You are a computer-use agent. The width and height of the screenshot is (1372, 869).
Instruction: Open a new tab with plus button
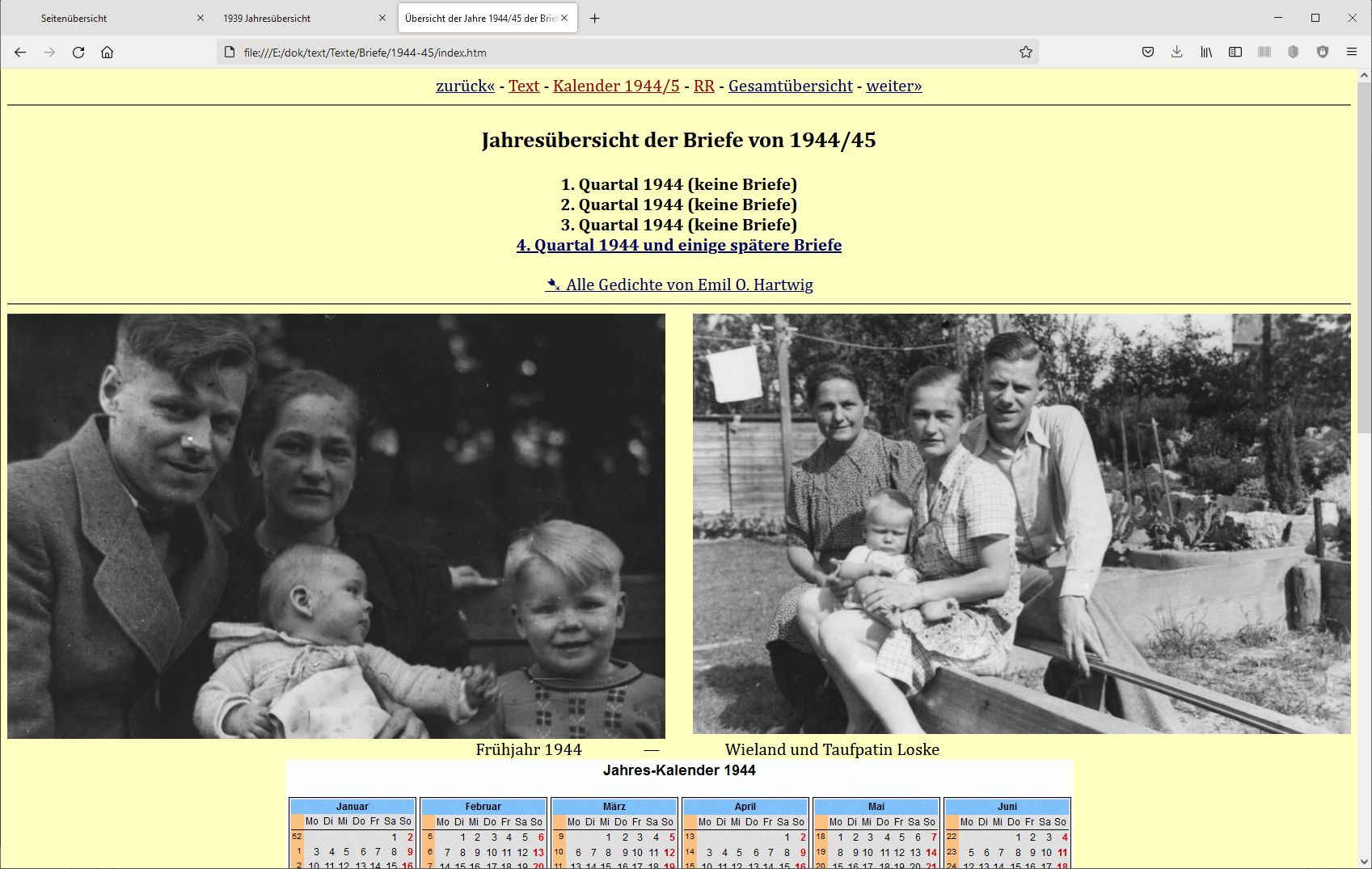tap(594, 19)
